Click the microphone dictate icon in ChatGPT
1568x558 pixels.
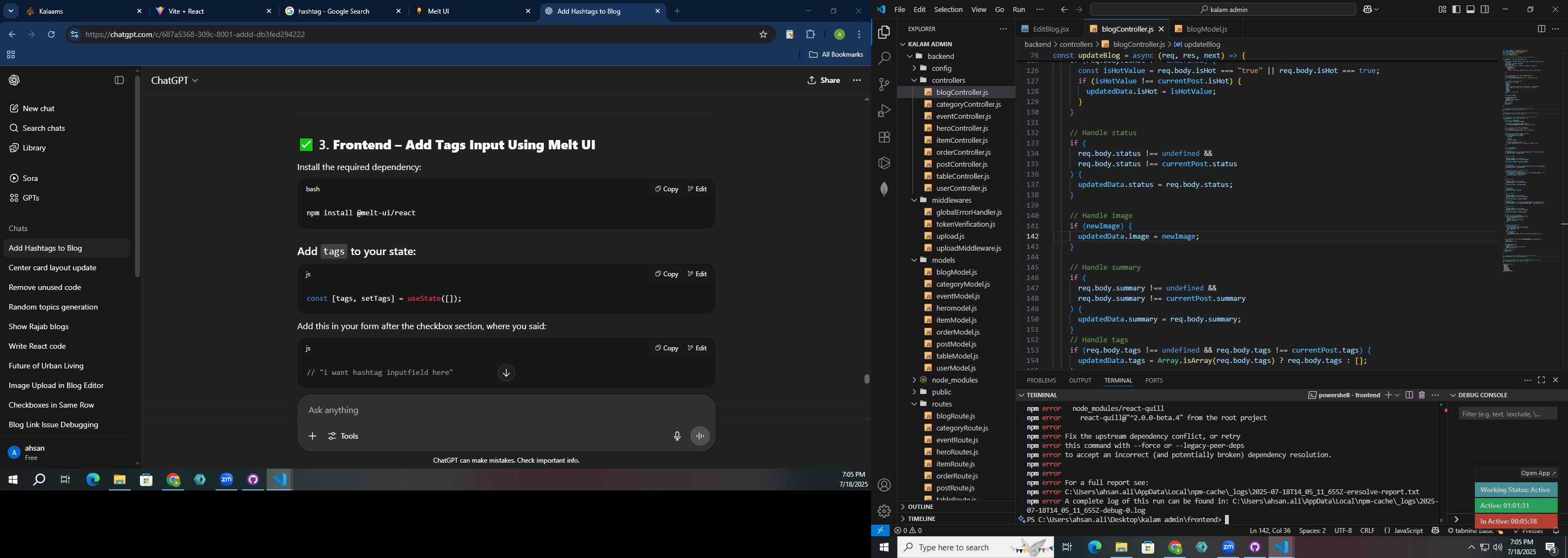coord(677,436)
